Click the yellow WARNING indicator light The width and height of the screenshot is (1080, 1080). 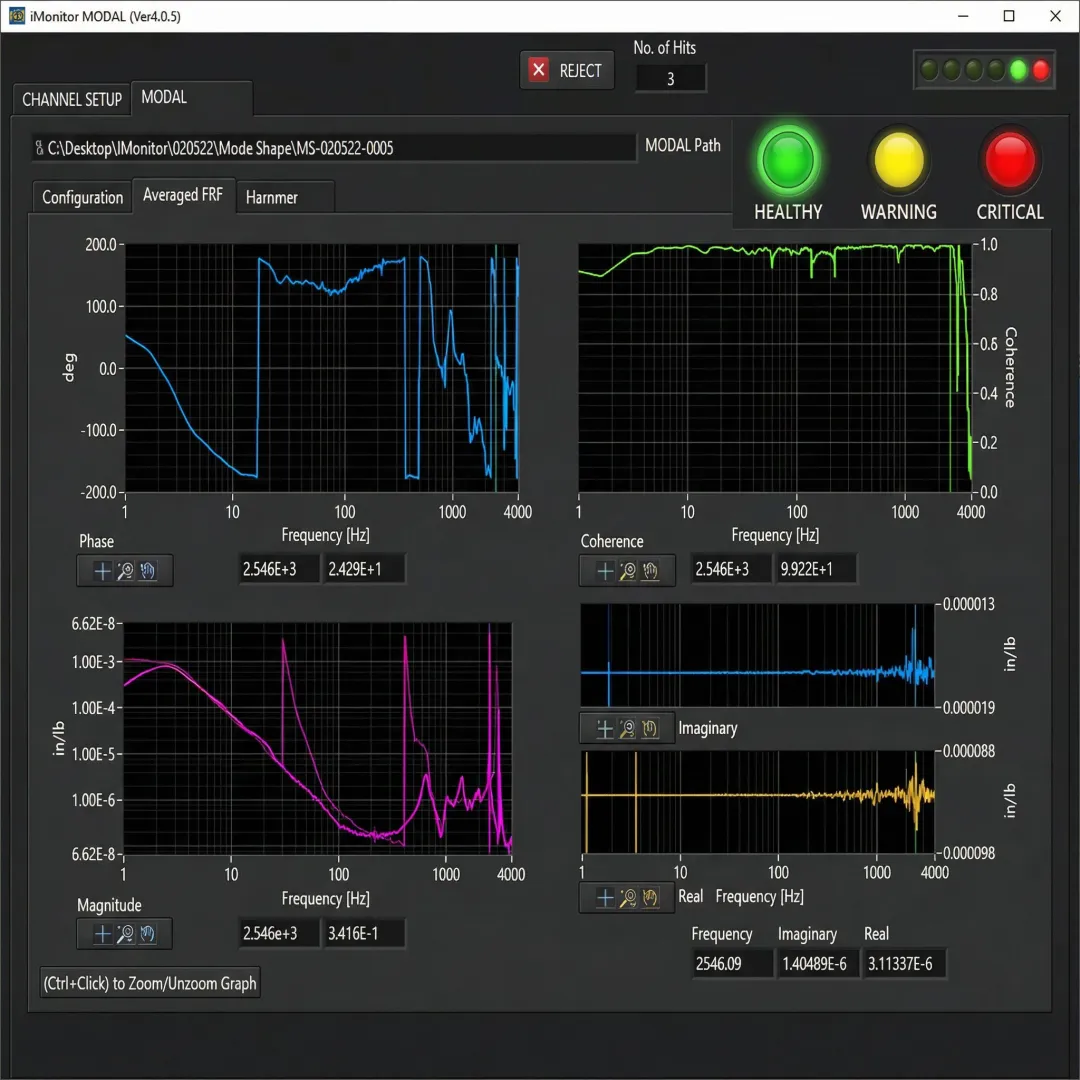[898, 160]
